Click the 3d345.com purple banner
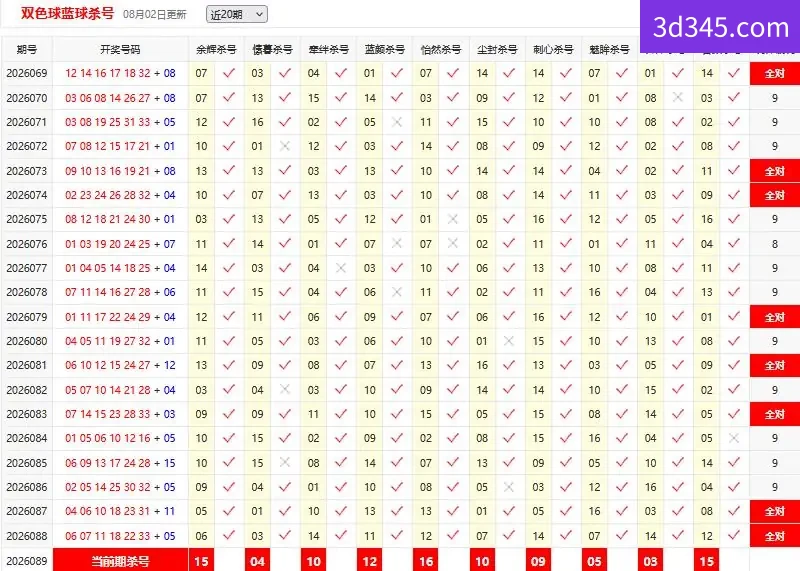This screenshot has width=800, height=571. coord(720,27)
